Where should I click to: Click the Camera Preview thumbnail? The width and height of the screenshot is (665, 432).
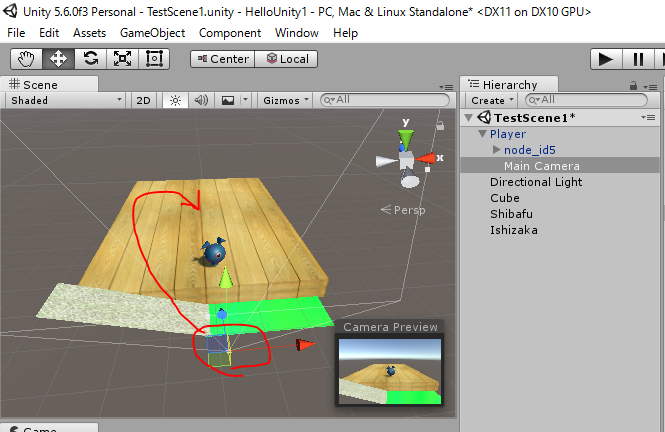point(390,371)
